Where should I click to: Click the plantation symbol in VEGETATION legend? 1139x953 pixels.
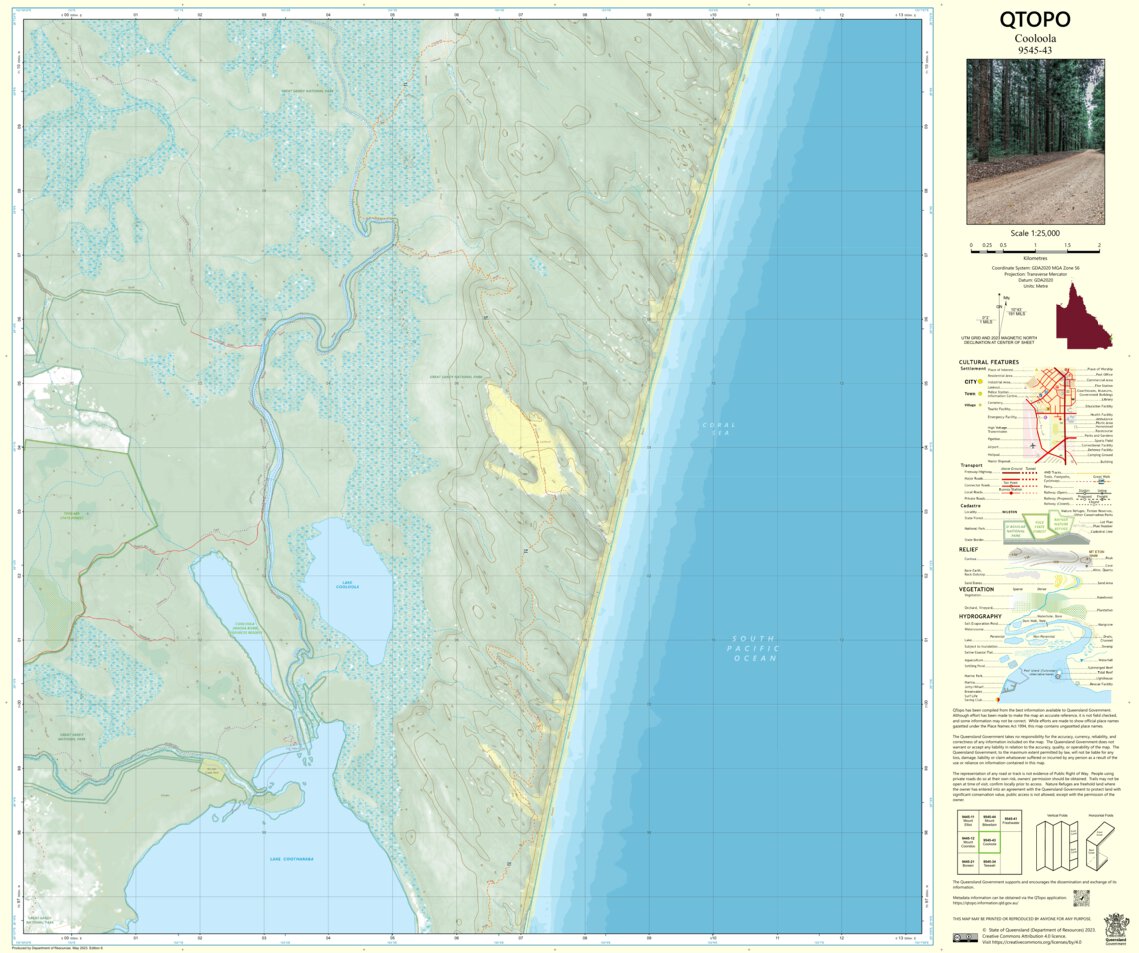1080,611
